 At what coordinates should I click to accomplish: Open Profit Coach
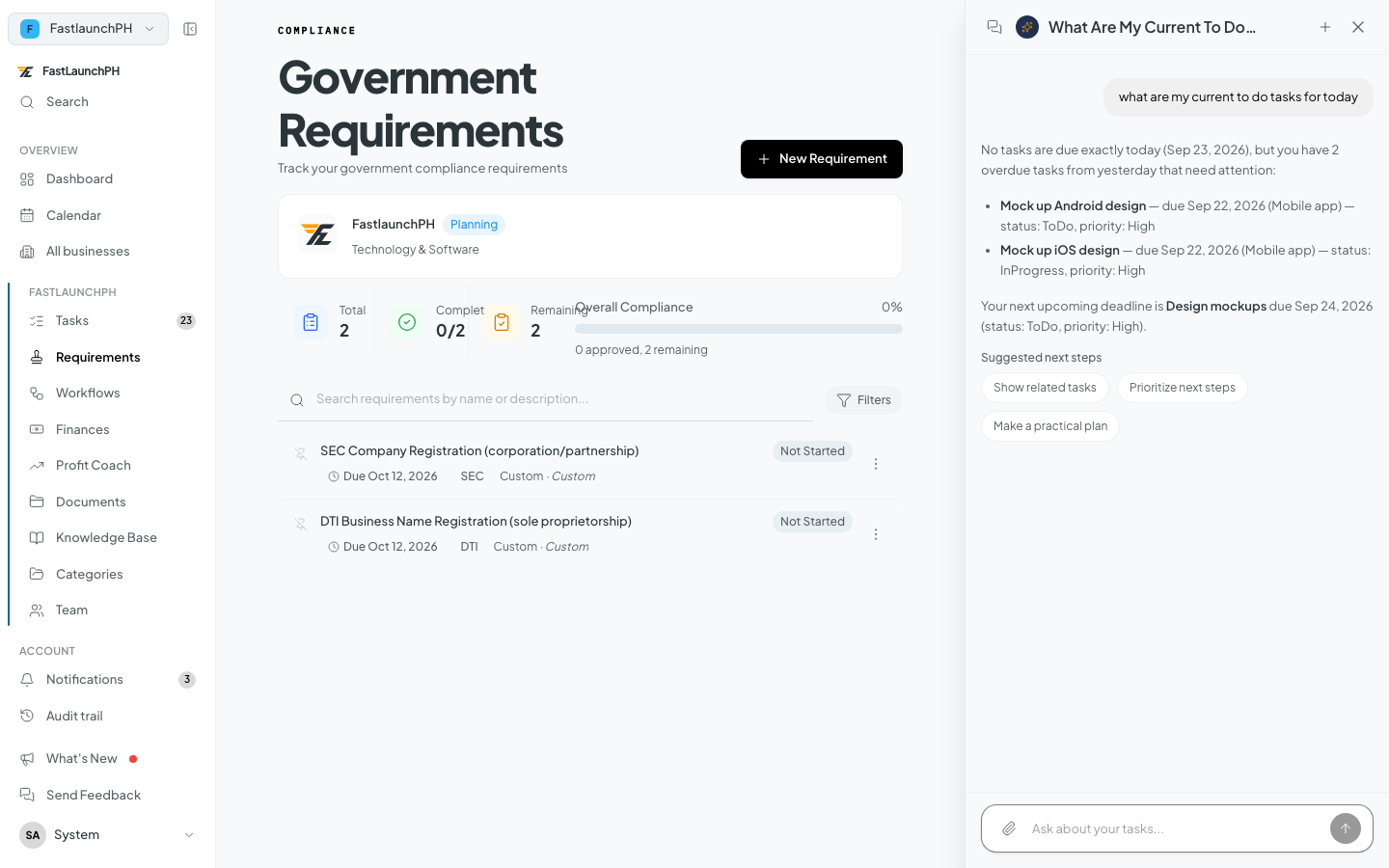112,466
